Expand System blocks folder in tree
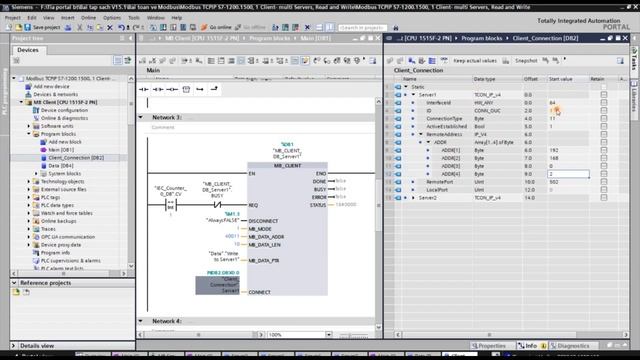Image resolution: width=640 pixels, height=360 pixels. [x=36, y=173]
